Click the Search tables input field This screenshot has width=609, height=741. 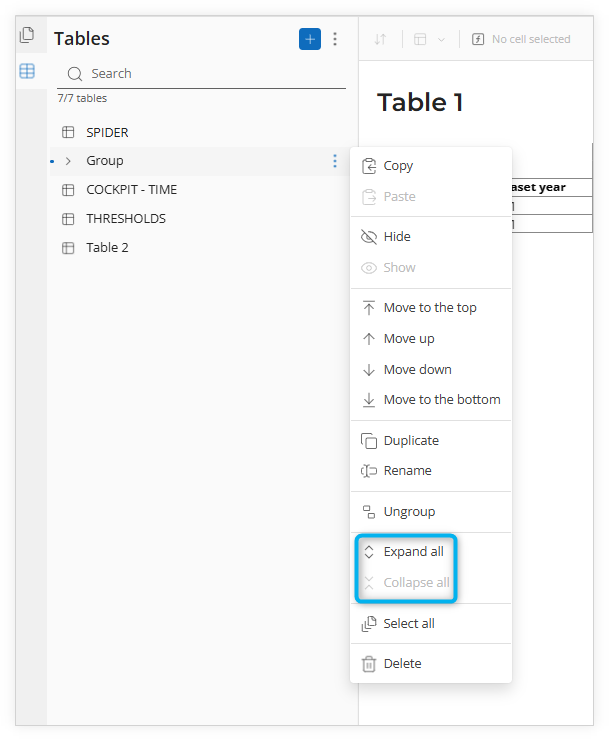click(x=201, y=74)
